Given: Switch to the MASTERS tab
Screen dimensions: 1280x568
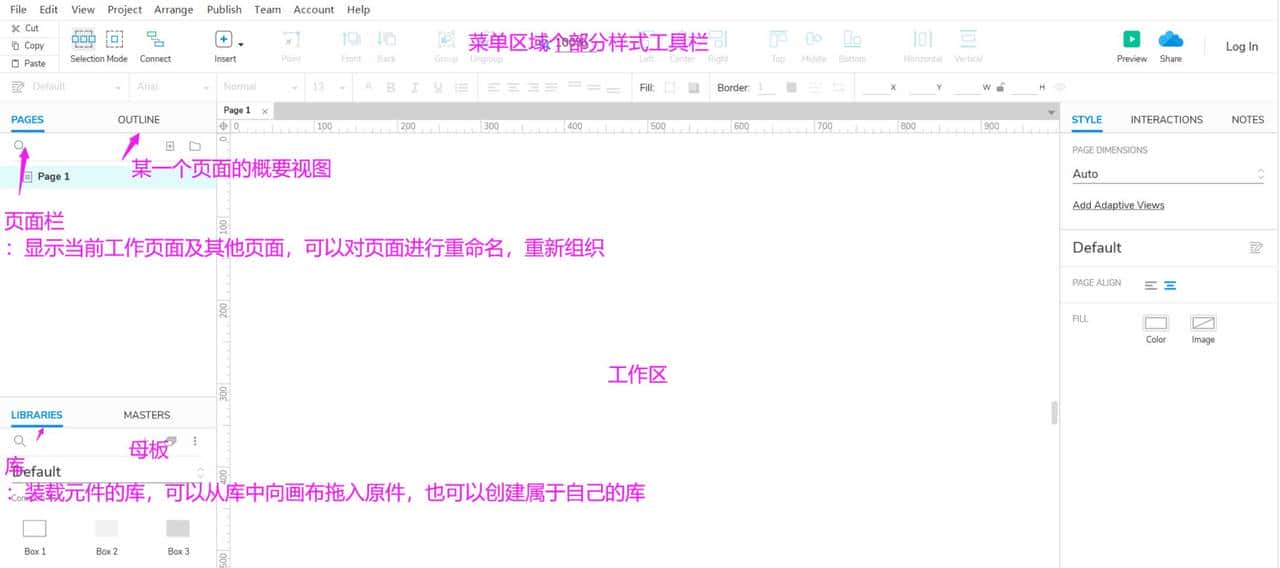Looking at the screenshot, I should (x=147, y=415).
